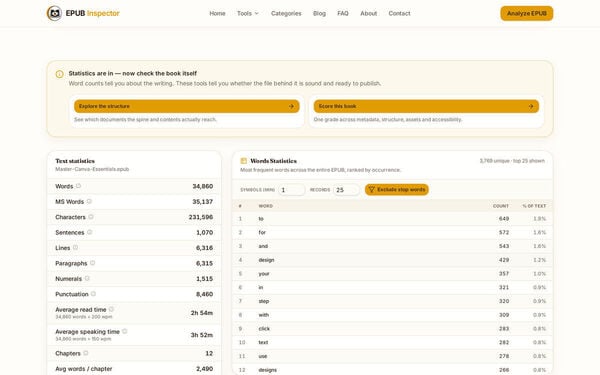The height and width of the screenshot is (375, 600).
Task: Show info for Sentences statistic
Action: click(x=90, y=232)
